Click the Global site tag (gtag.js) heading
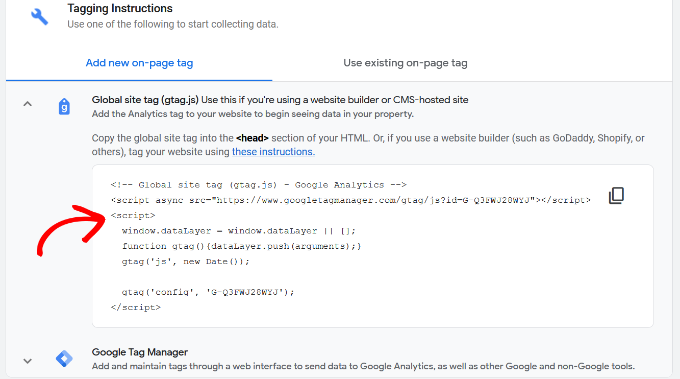 coord(145,100)
